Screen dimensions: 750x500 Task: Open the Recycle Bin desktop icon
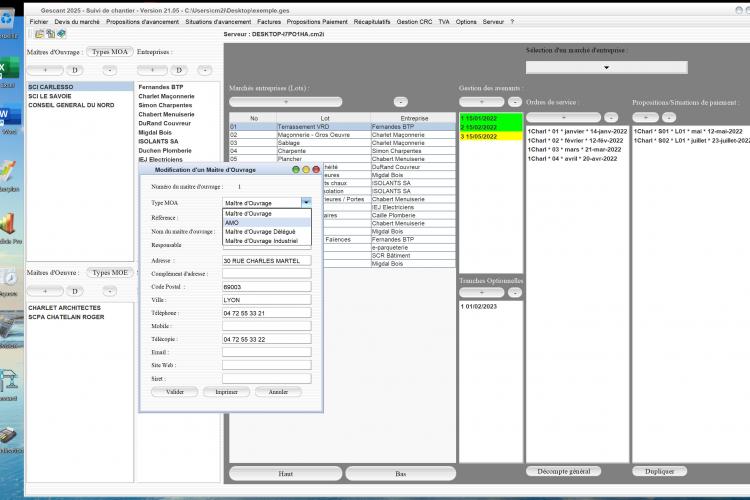[8, 20]
